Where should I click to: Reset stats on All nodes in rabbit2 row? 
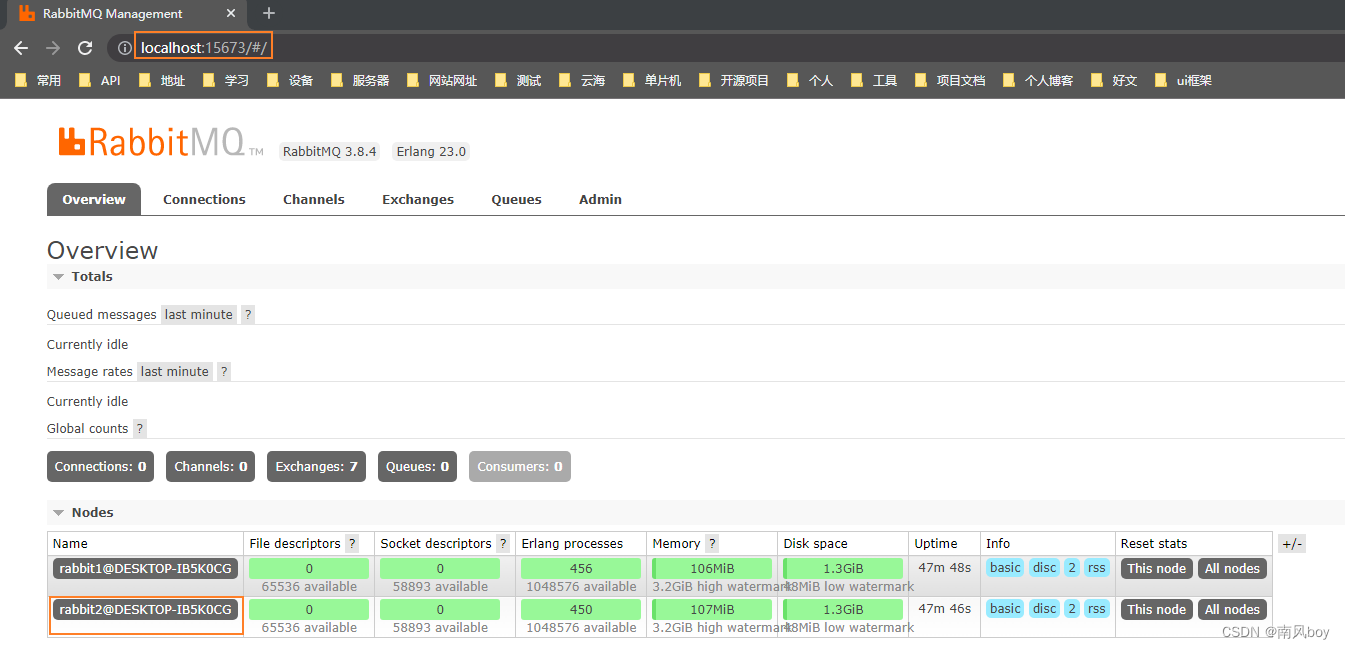coord(1232,609)
